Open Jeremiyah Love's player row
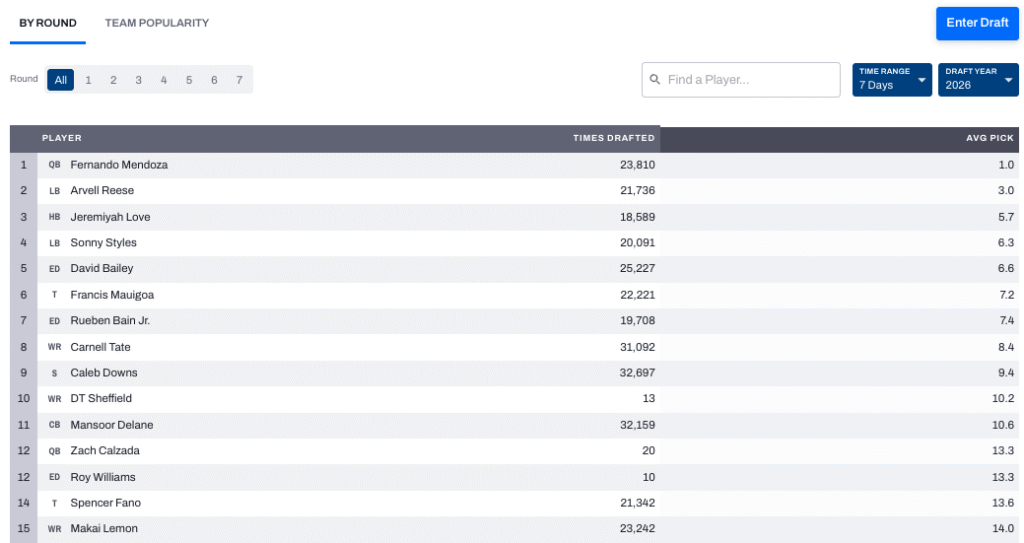 click(x=110, y=217)
